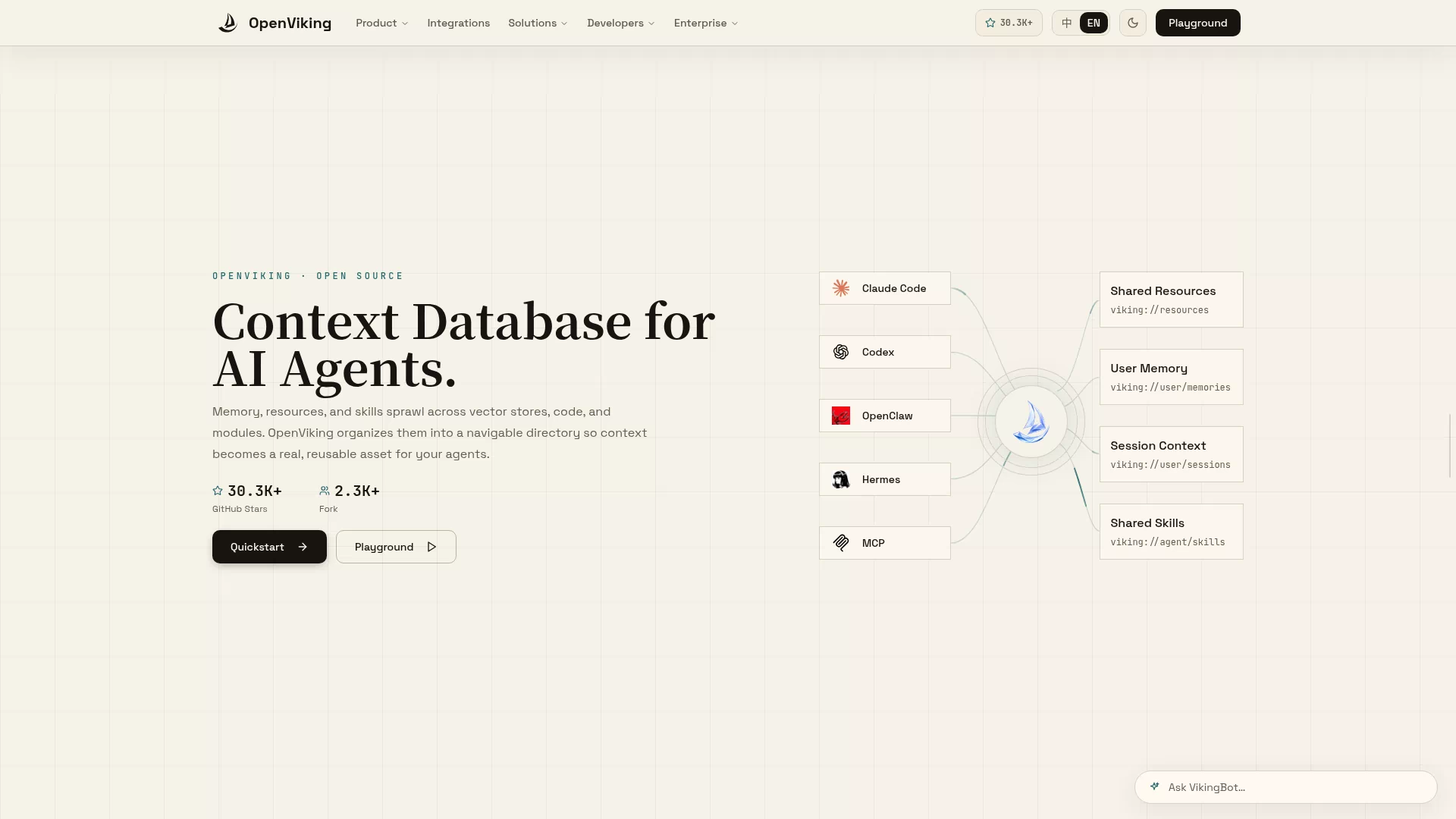Click the viking://user/memories path text

pyautogui.click(x=1171, y=388)
